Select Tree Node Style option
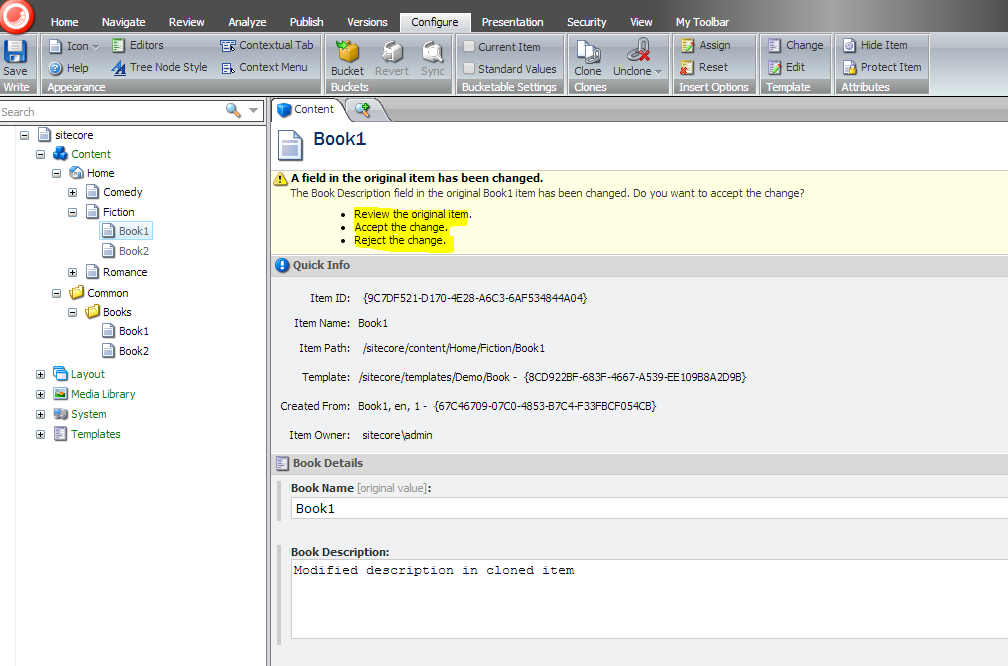Viewport: 1008px width, 666px height. tap(159, 67)
